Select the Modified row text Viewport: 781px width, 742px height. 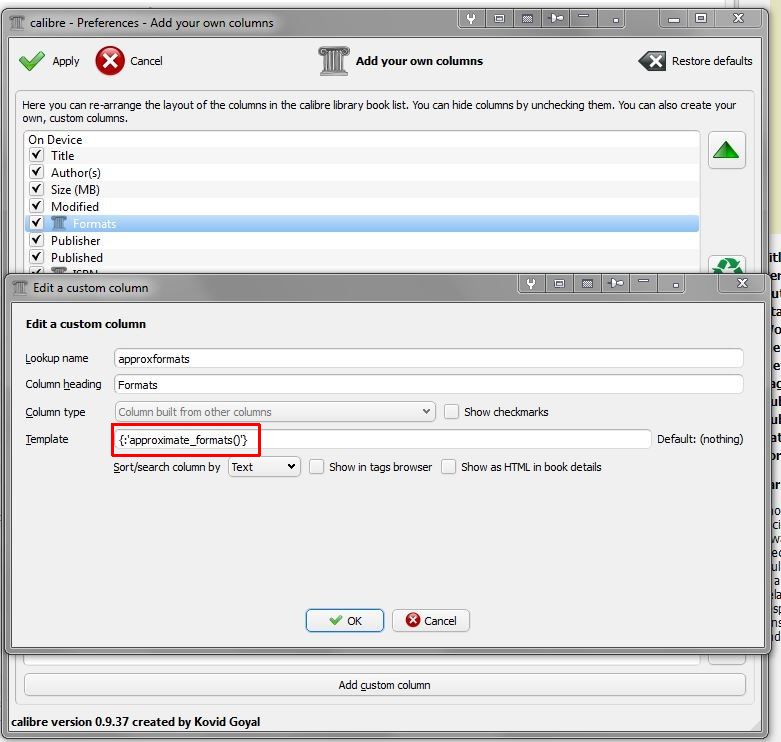[x=75, y=207]
